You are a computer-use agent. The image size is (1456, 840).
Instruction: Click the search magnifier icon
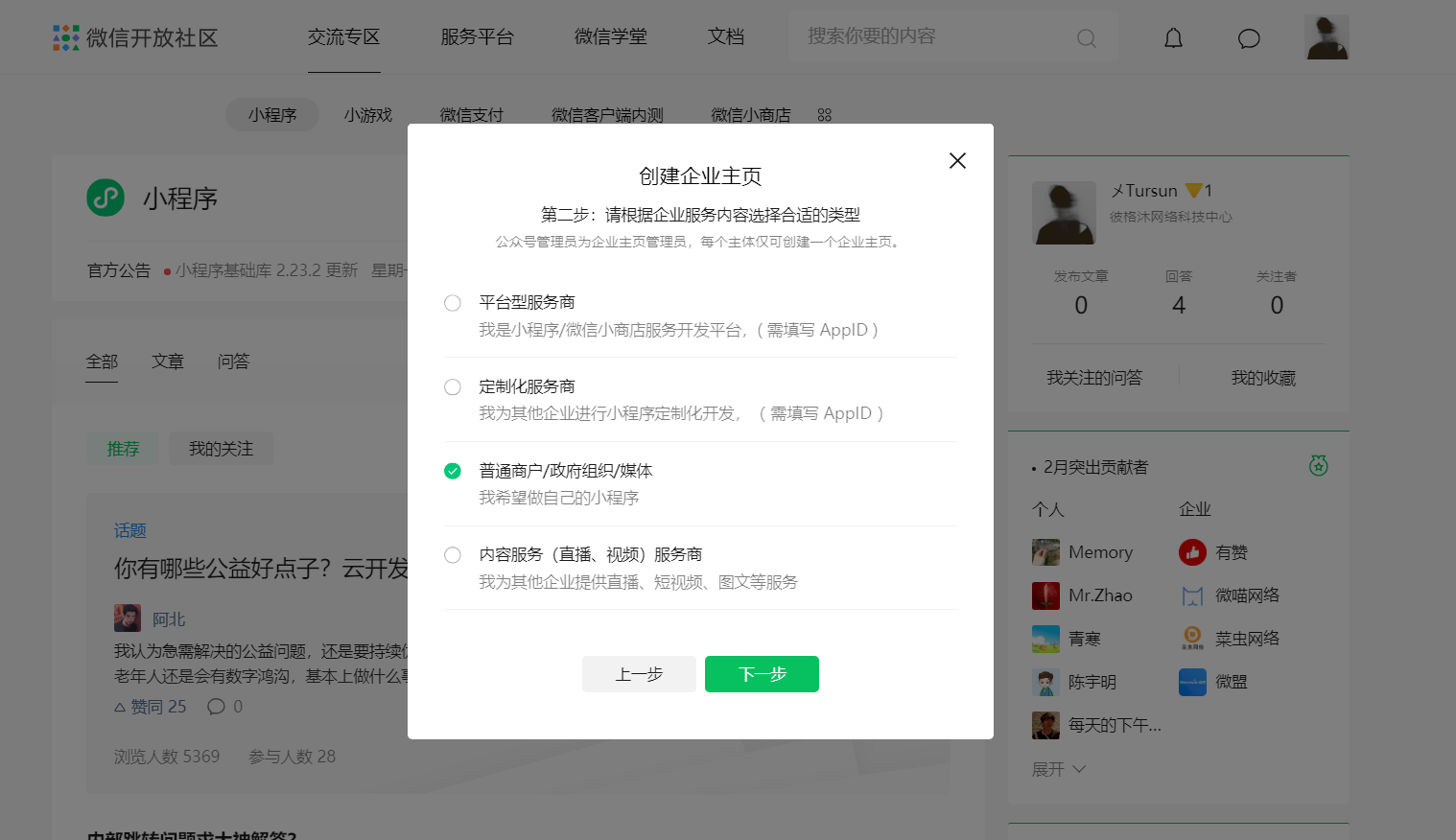(1086, 38)
